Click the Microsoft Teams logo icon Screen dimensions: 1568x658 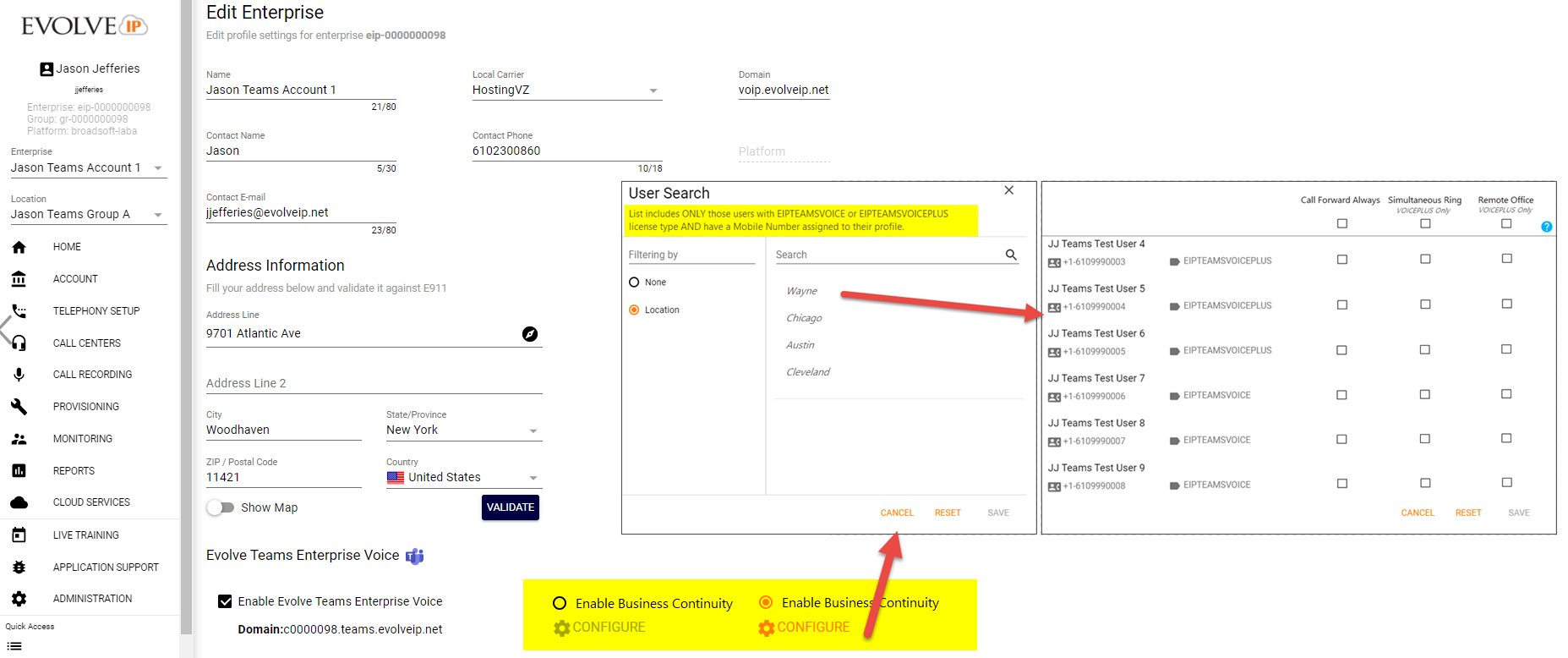coord(414,557)
